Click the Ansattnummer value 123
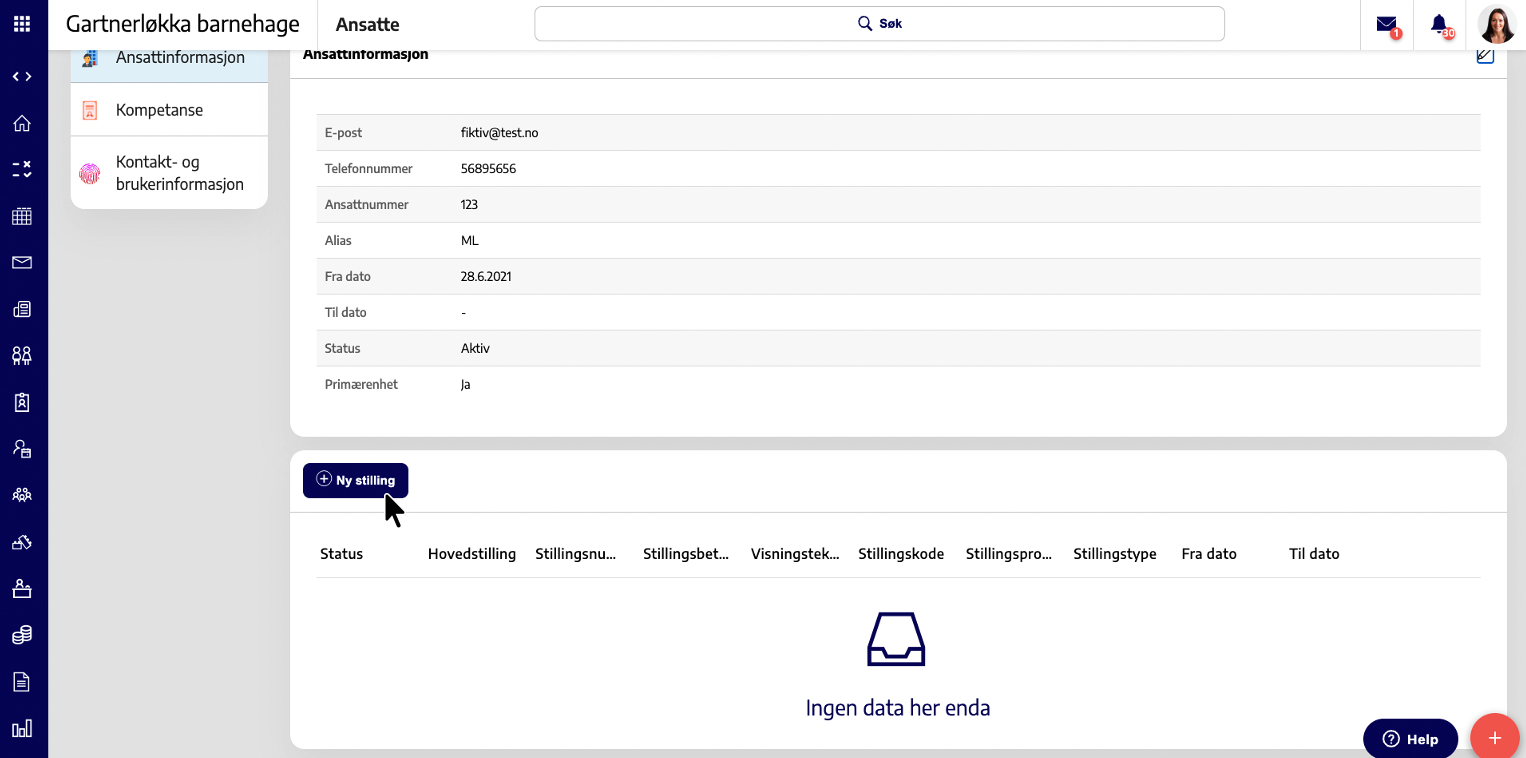This screenshot has height=758, width=1526. 469,205
